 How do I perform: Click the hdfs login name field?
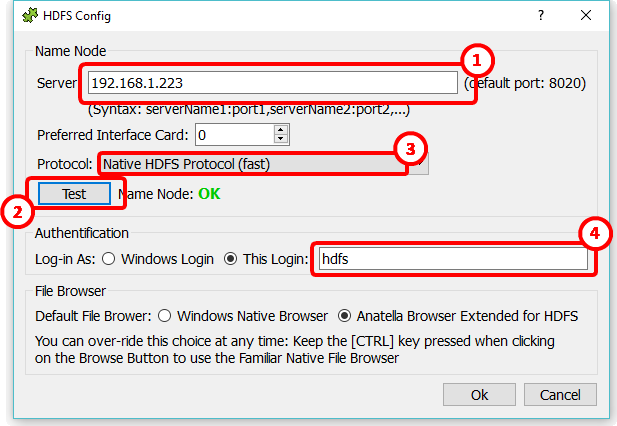[453, 259]
